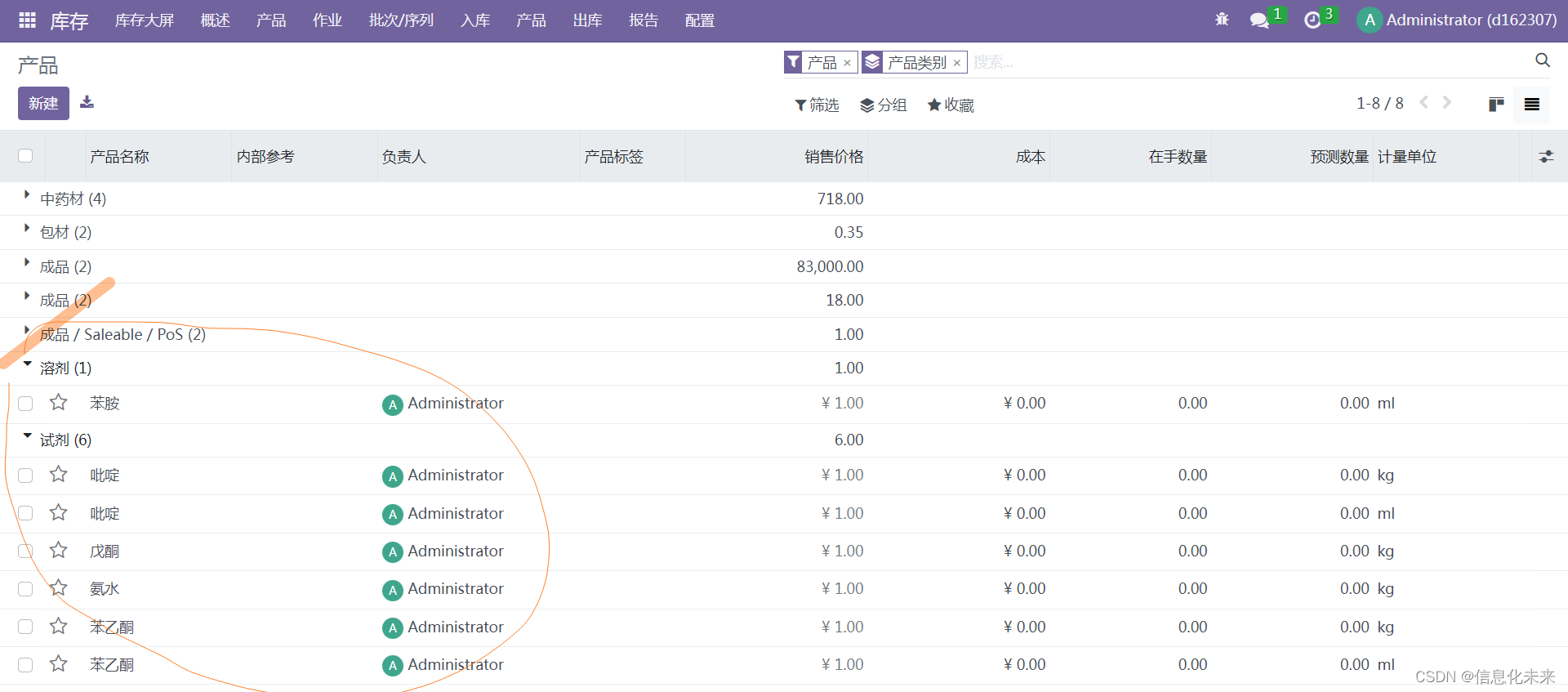Screen dimensions: 1568x692
Task: Click the bug debug tools icon
Action: (1222, 20)
